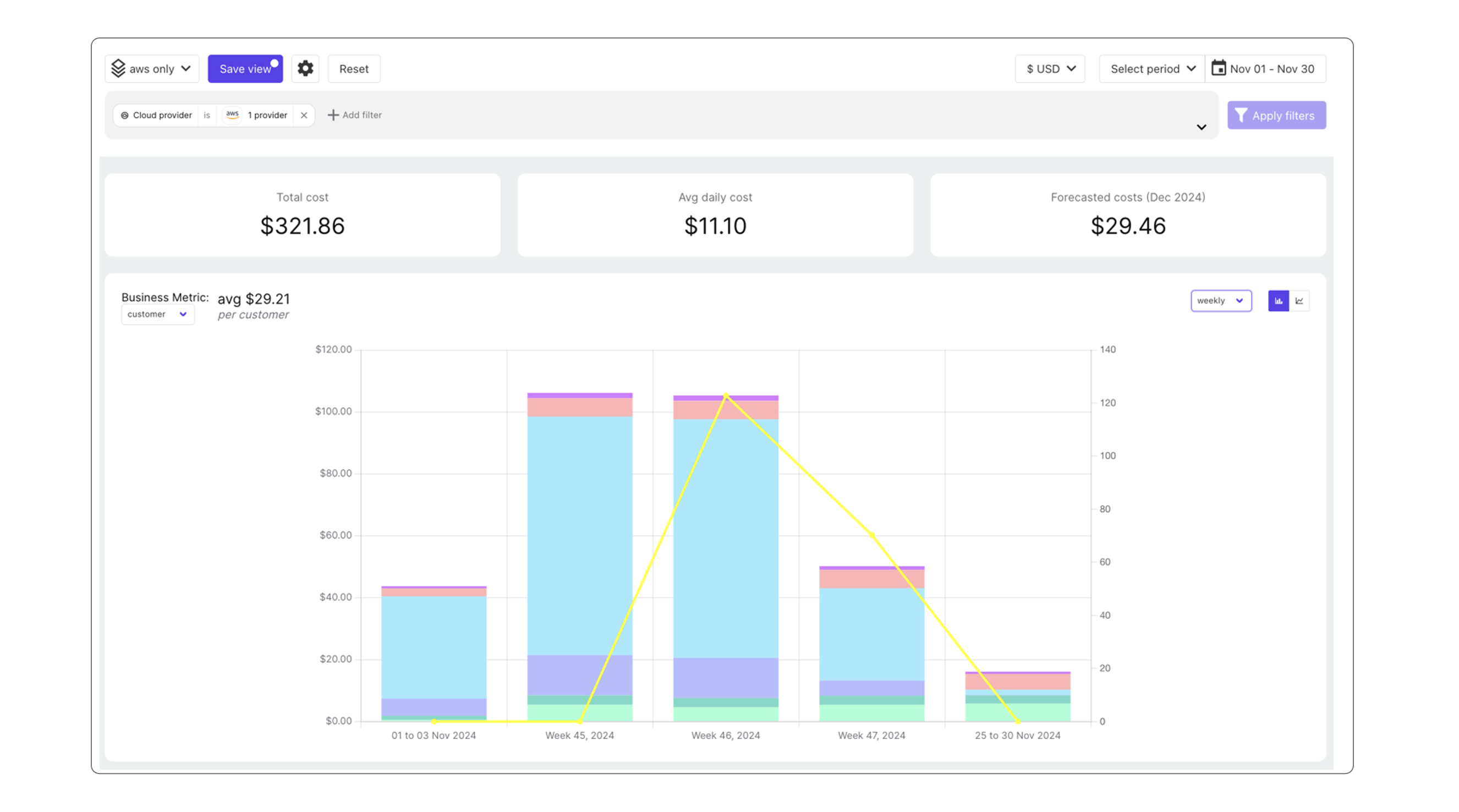
Task: Click the 'Week 47, 2024' axis label
Action: pyautogui.click(x=871, y=735)
